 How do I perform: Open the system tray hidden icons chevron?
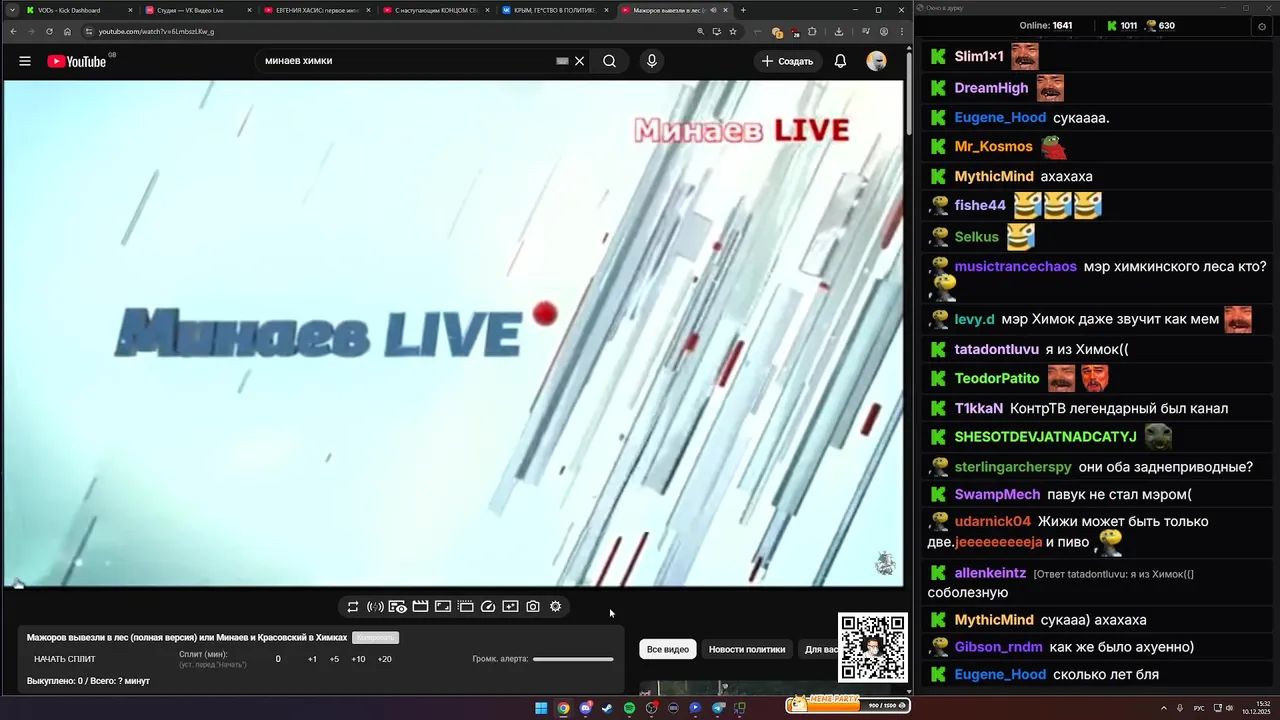coord(1163,708)
